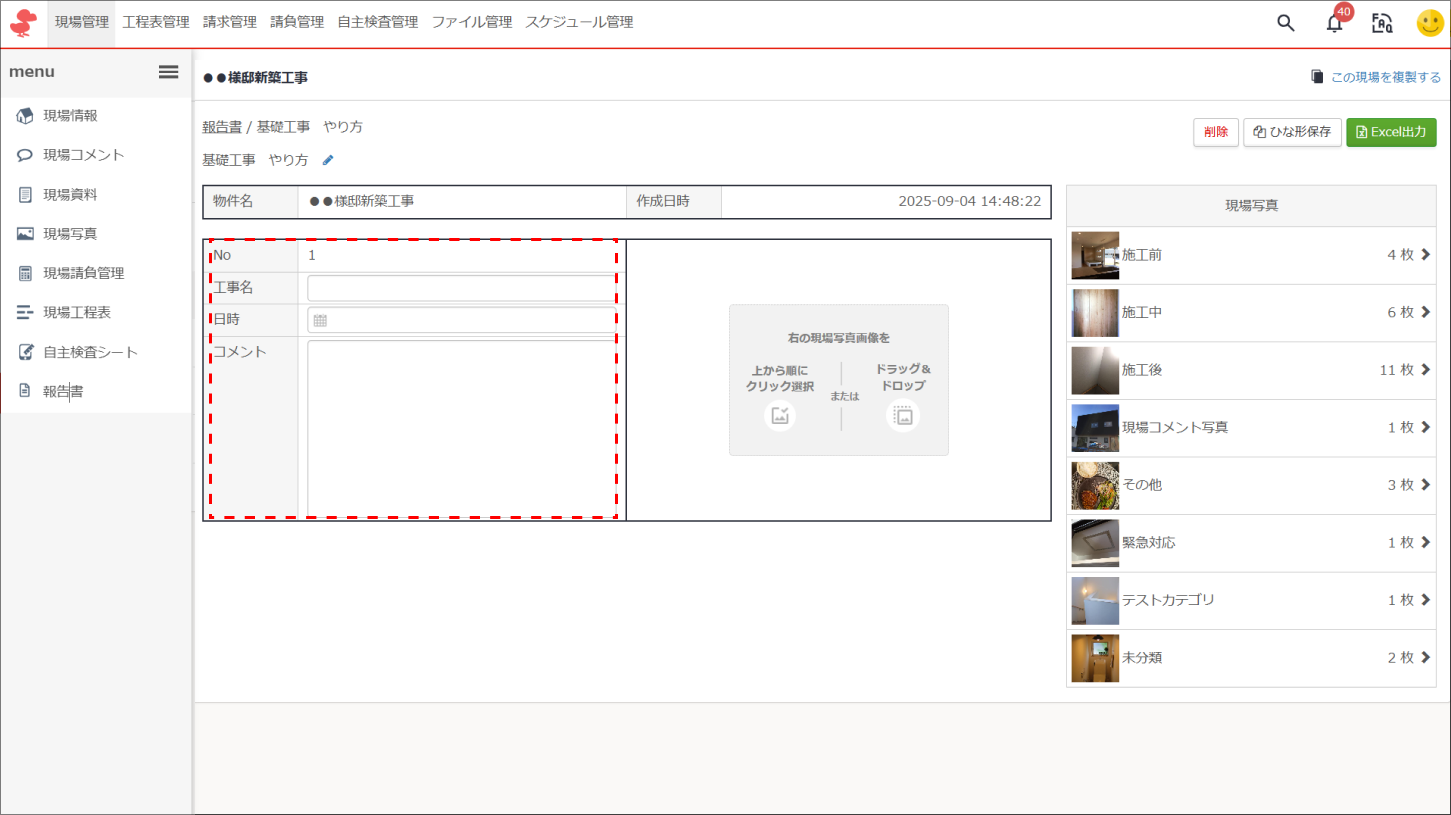Screen dimensions: 1451x815
Task: Open the notifications bell
Action: tap(1334, 24)
